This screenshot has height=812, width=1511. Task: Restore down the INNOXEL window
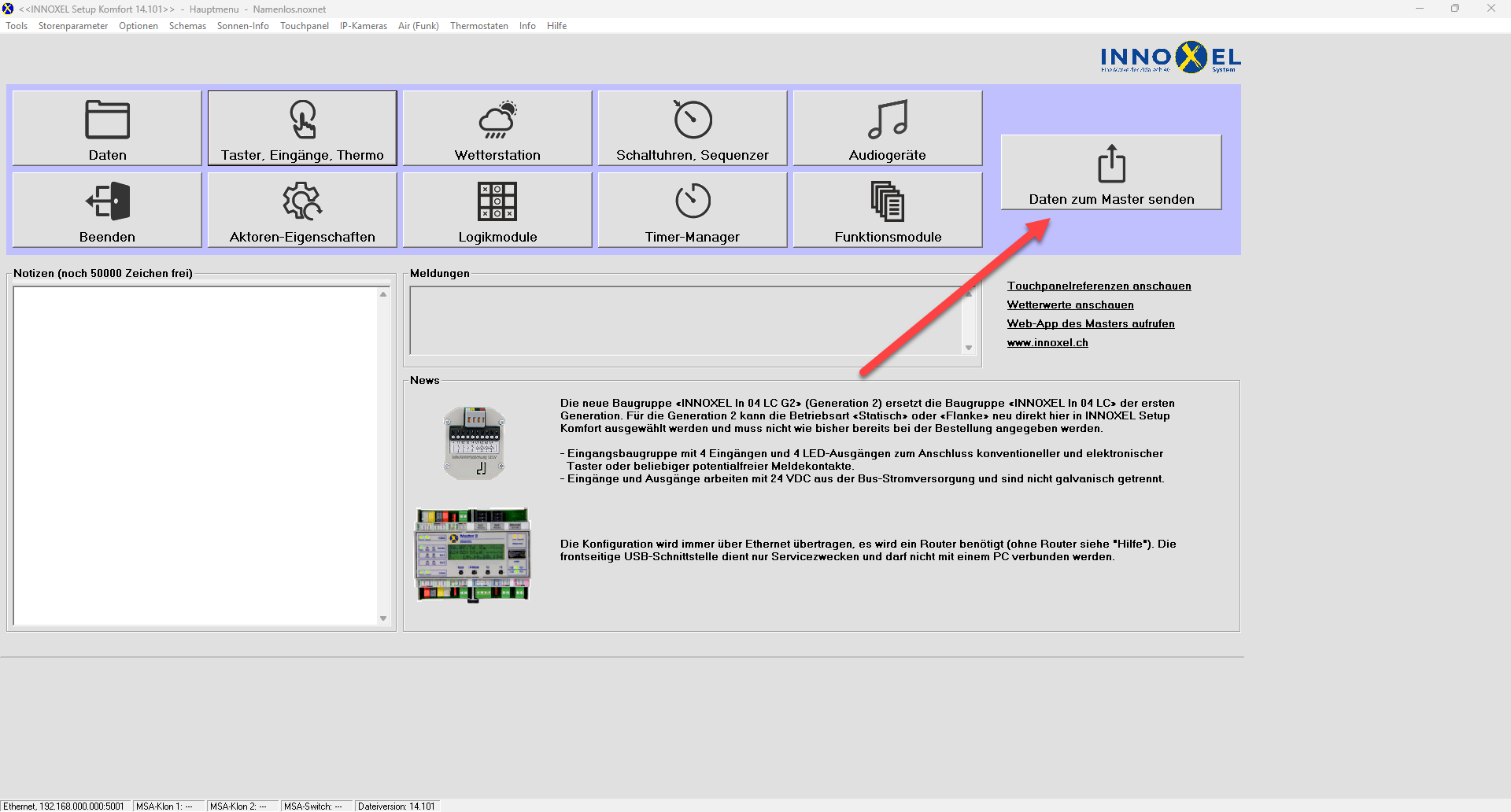pos(1455,9)
